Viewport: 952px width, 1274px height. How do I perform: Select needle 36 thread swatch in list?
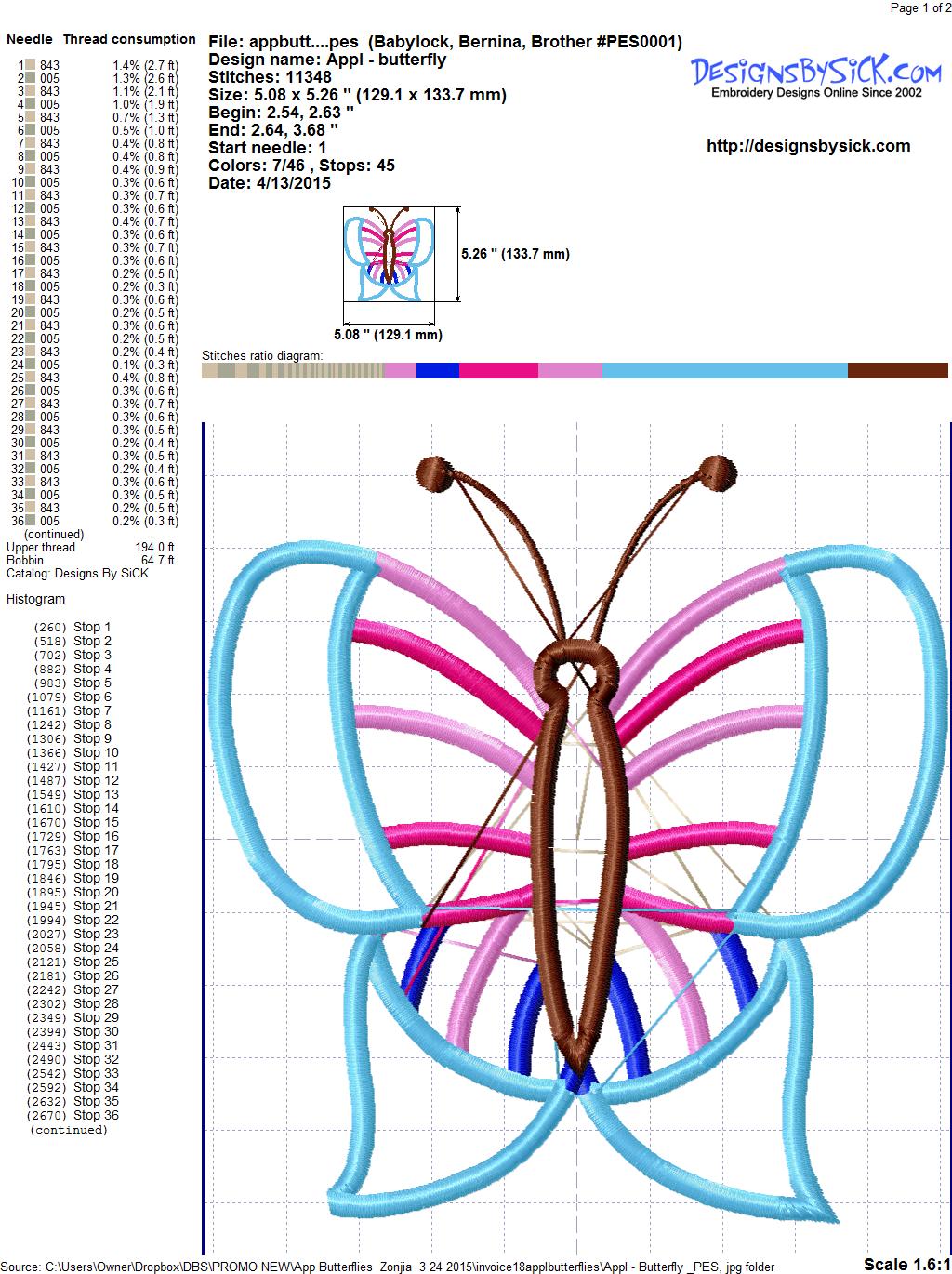(x=30, y=521)
